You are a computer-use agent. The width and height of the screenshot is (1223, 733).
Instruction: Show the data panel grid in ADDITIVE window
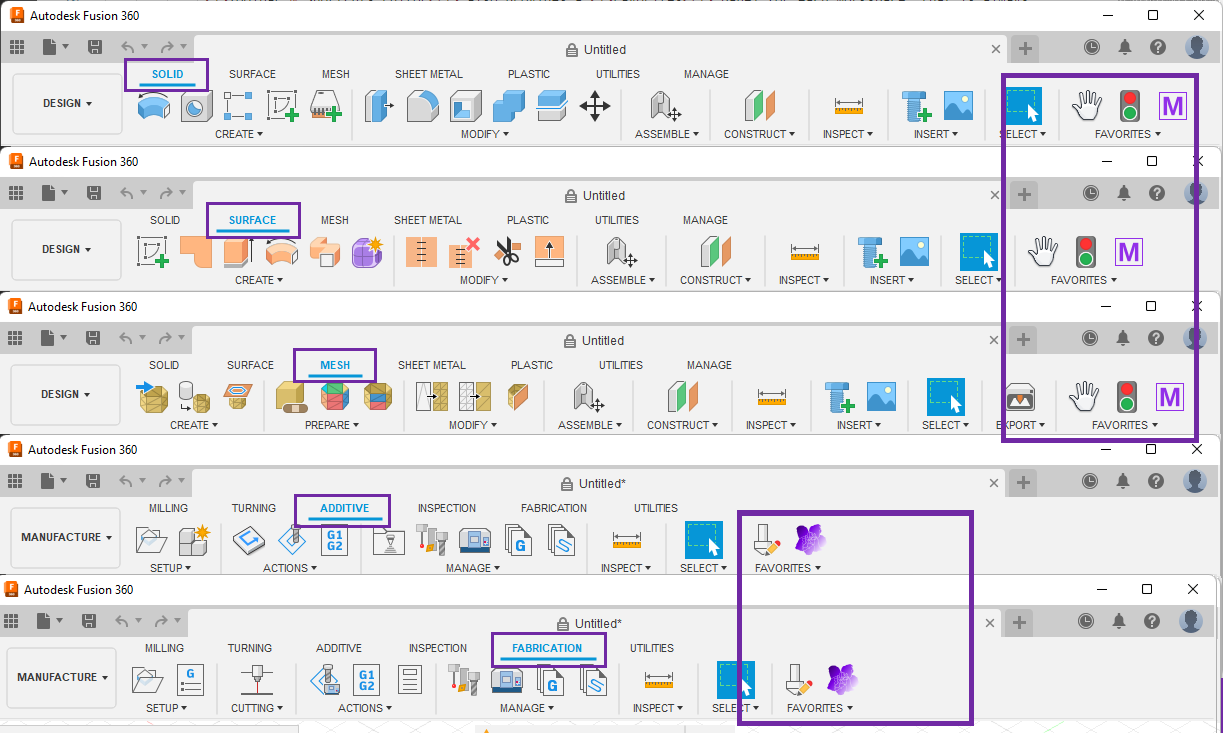(x=16, y=481)
